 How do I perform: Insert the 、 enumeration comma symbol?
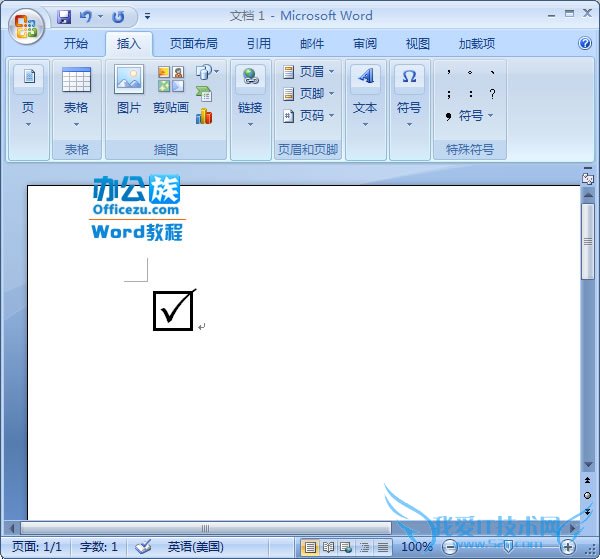492,72
